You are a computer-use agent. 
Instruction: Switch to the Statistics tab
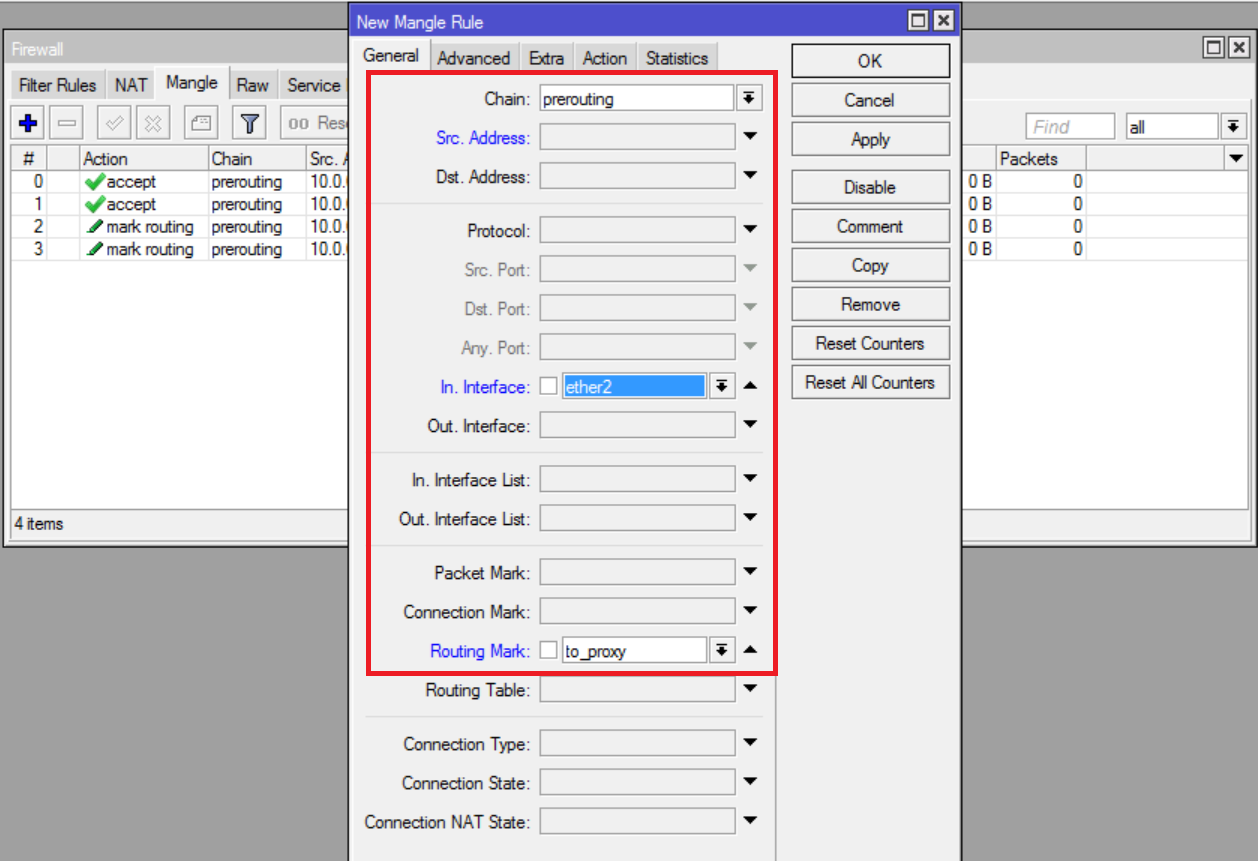point(677,58)
